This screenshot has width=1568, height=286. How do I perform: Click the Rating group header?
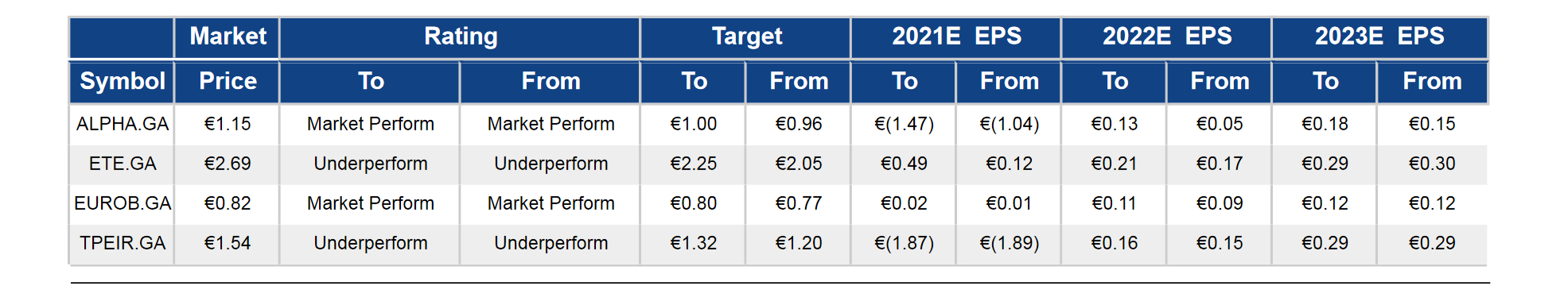coord(460,37)
